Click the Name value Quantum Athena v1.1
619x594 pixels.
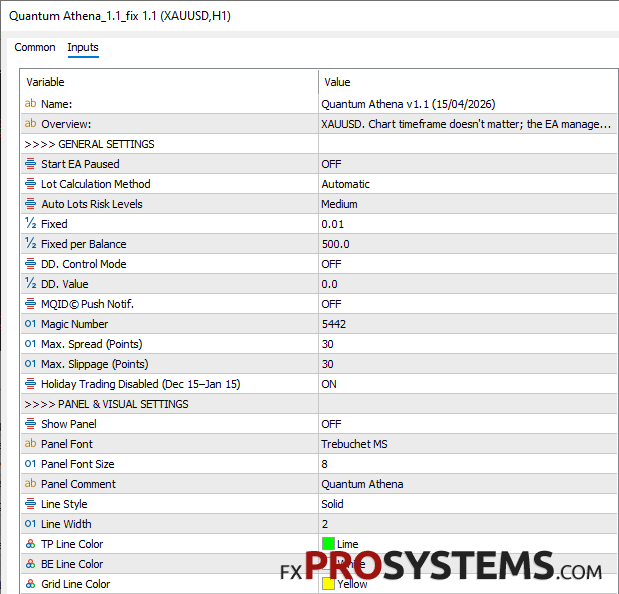point(468,104)
